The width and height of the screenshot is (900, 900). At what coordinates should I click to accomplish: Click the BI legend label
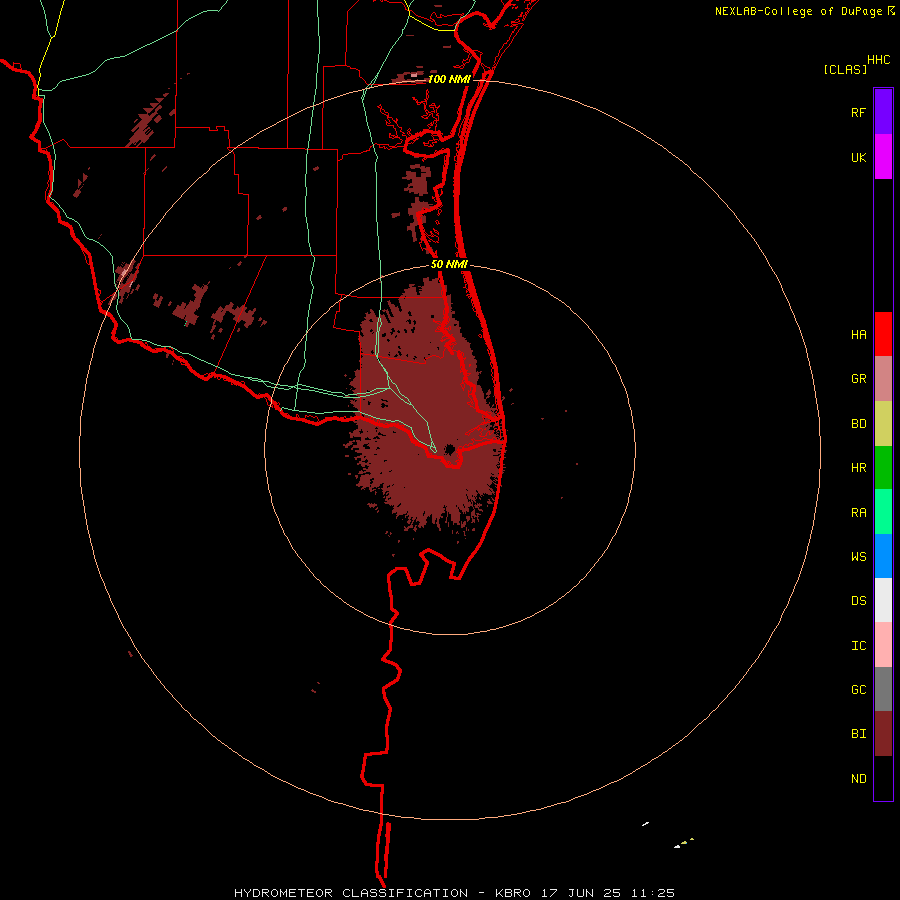pos(858,734)
